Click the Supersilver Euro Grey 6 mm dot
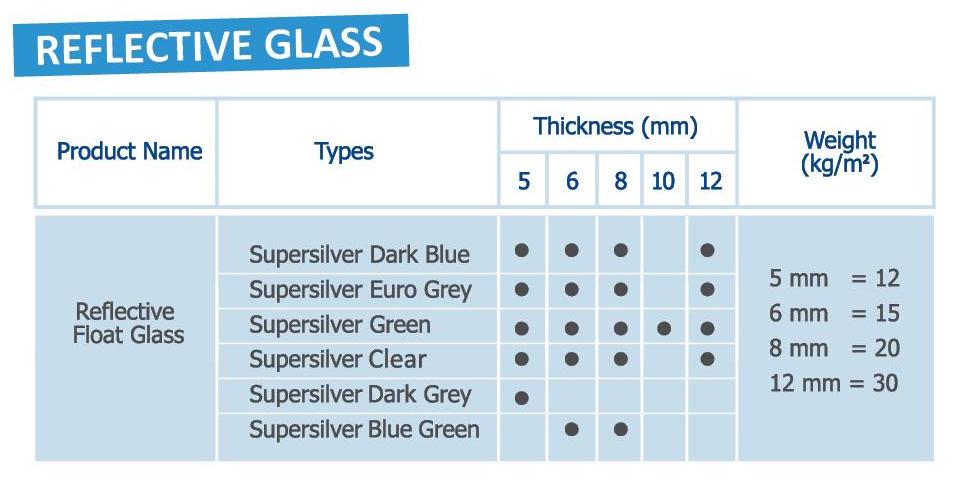 click(x=572, y=290)
